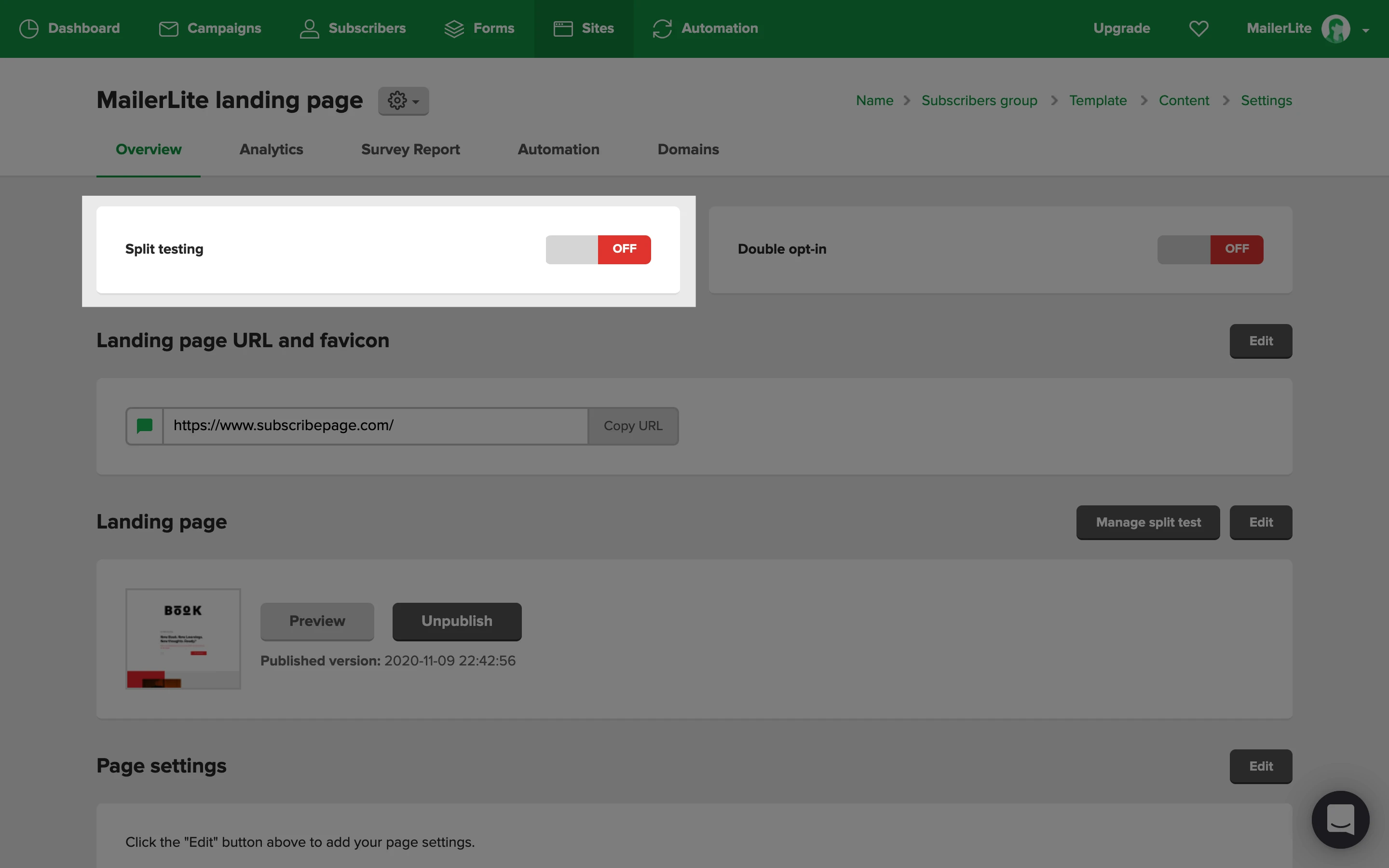Open the Dashboard clock icon

(x=29, y=29)
